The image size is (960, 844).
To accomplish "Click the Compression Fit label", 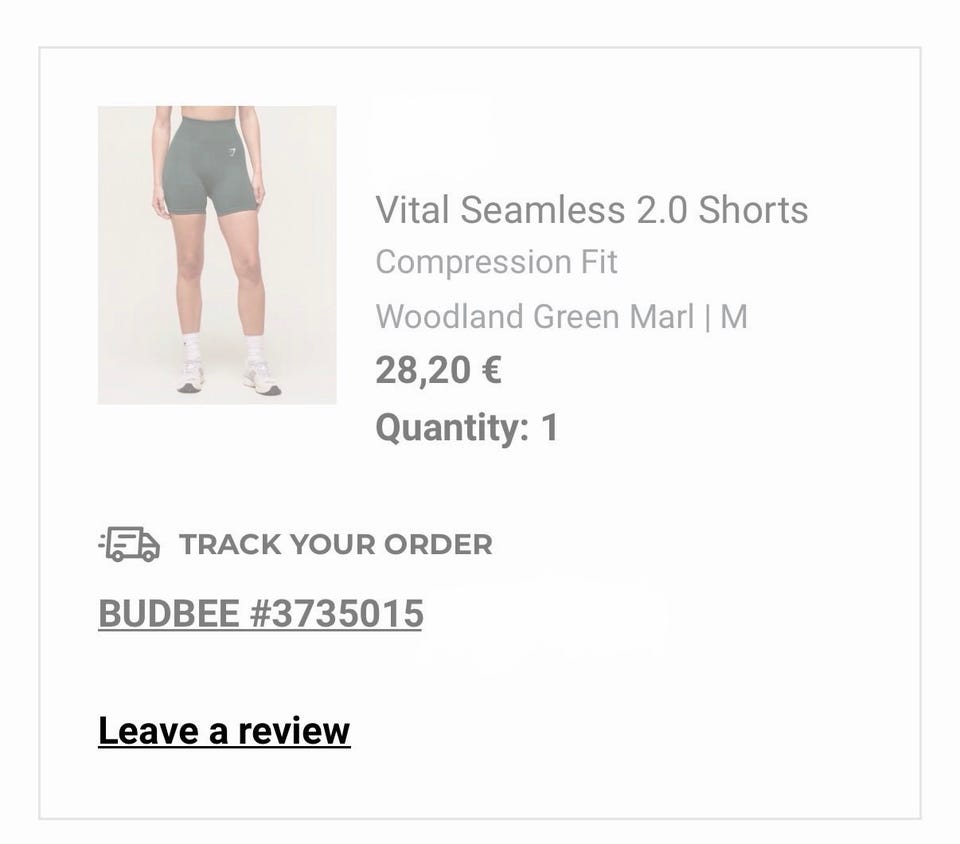I will (x=496, y=262).
